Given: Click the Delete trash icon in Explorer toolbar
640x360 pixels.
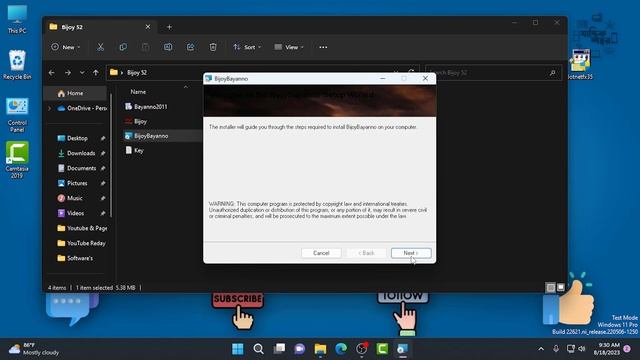Looking at the screenshot, I should pyautogui.click(x=213, y=47).
